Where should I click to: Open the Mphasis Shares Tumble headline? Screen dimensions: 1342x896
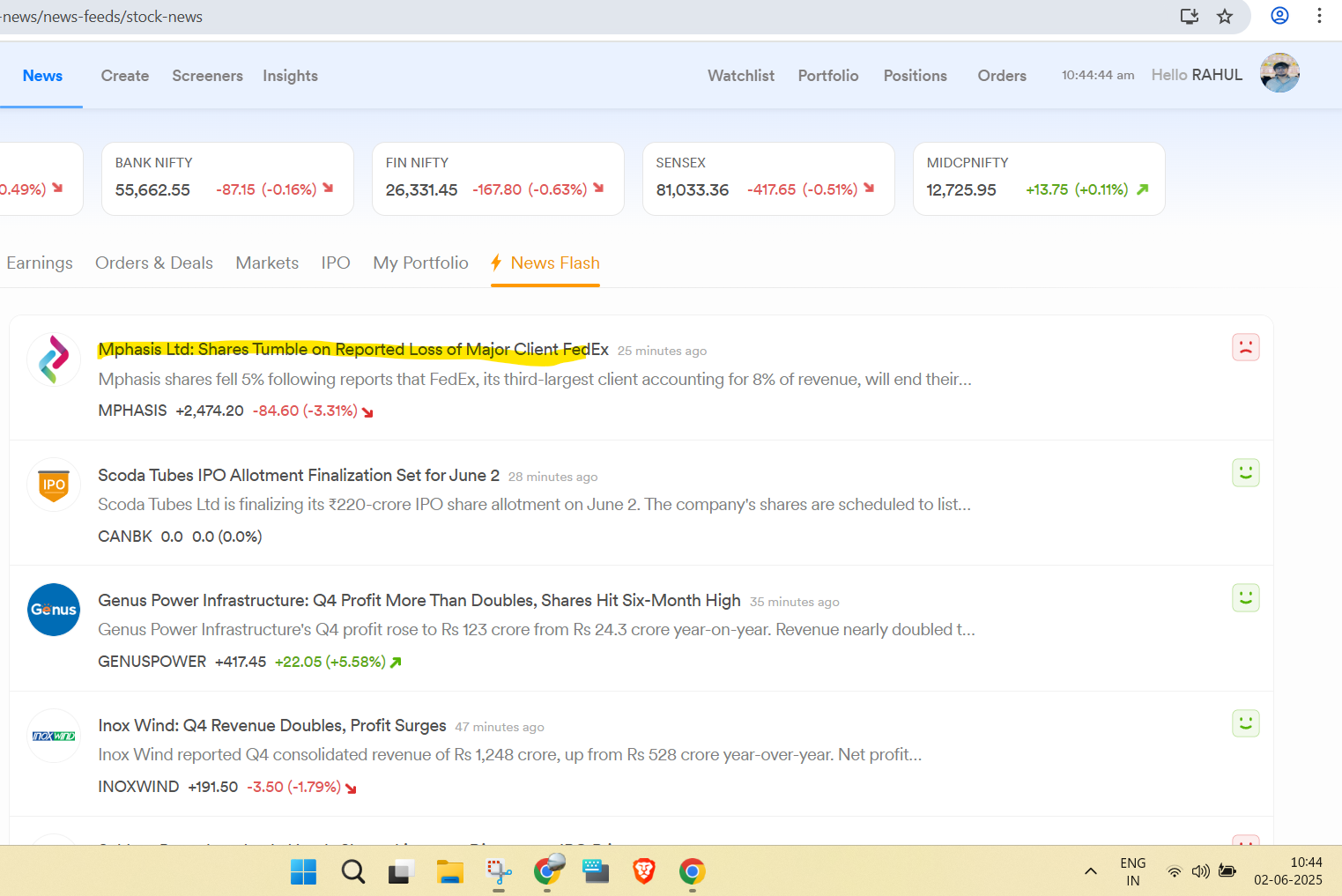353,350
